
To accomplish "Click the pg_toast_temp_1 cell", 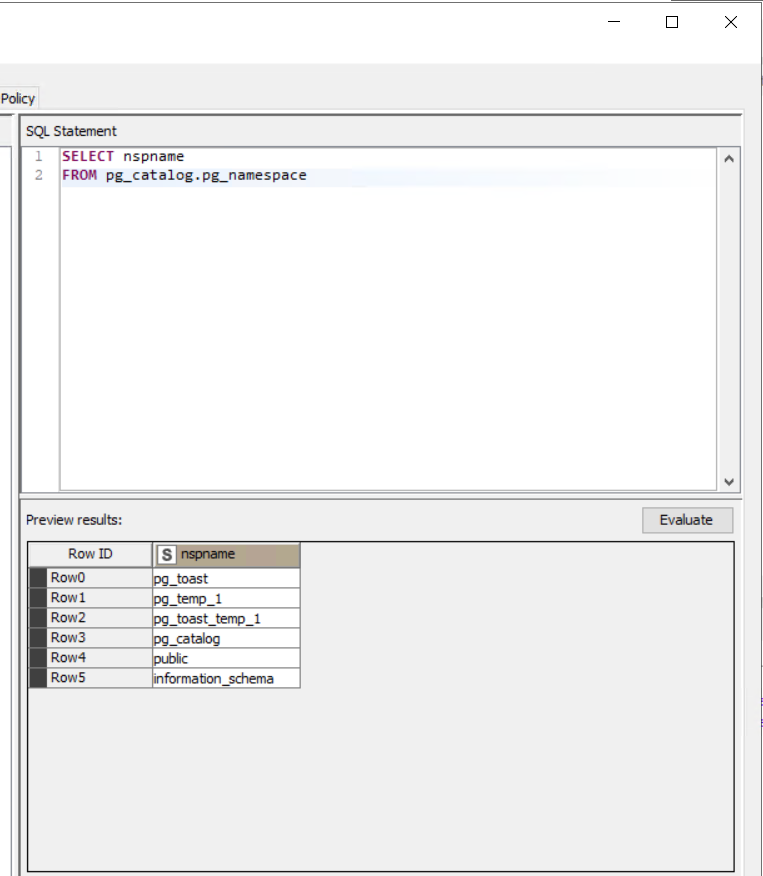I will 226,618.
